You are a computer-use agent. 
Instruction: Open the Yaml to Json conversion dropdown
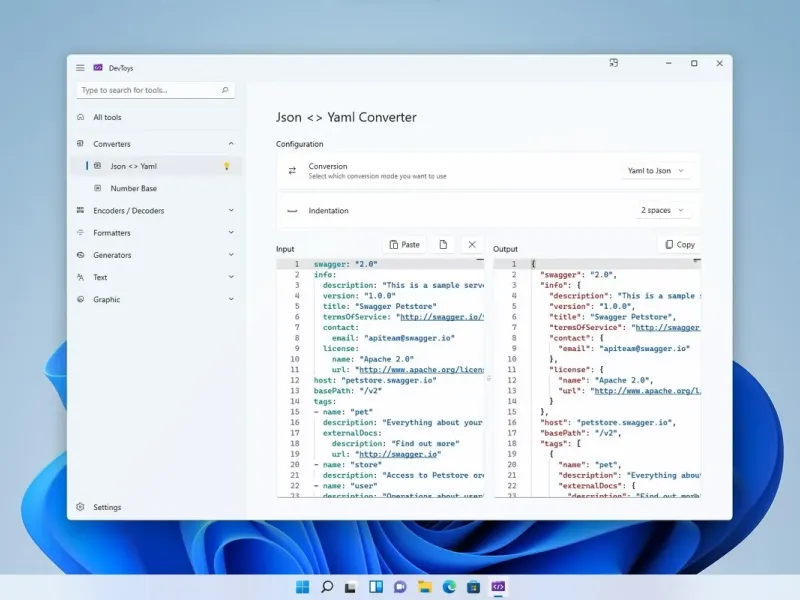click(656, 170)
